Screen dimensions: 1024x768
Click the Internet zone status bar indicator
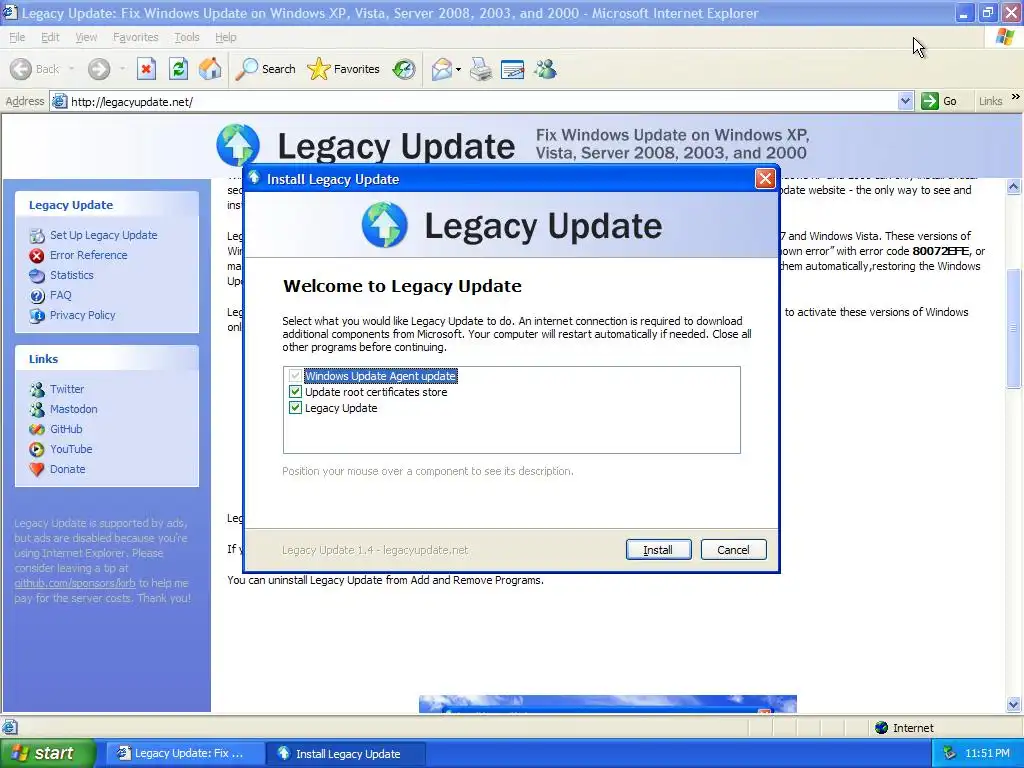click(904, 728)
